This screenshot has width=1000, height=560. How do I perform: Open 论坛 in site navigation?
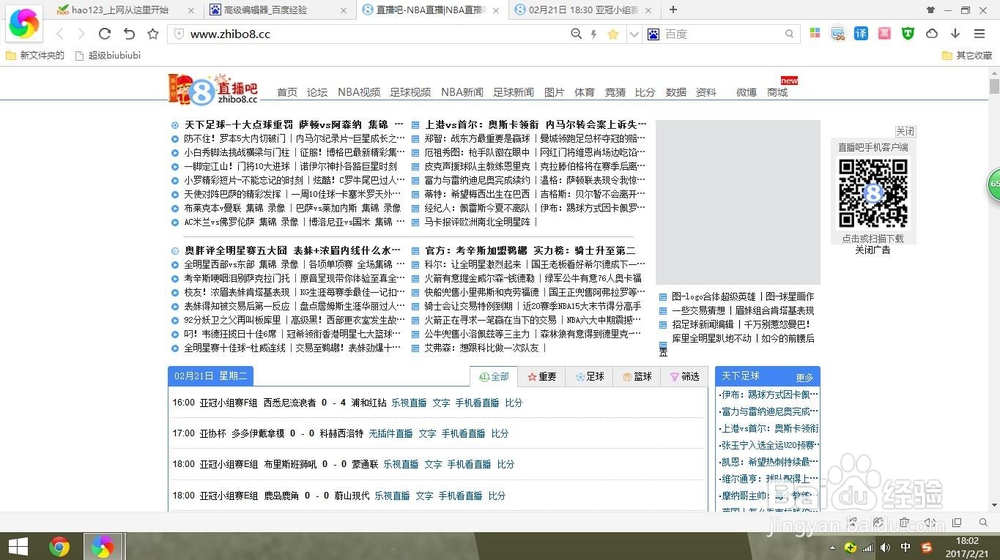317,92
